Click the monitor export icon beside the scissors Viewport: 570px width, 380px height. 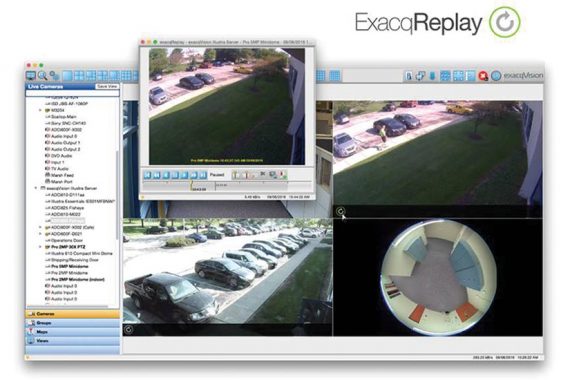273,175
